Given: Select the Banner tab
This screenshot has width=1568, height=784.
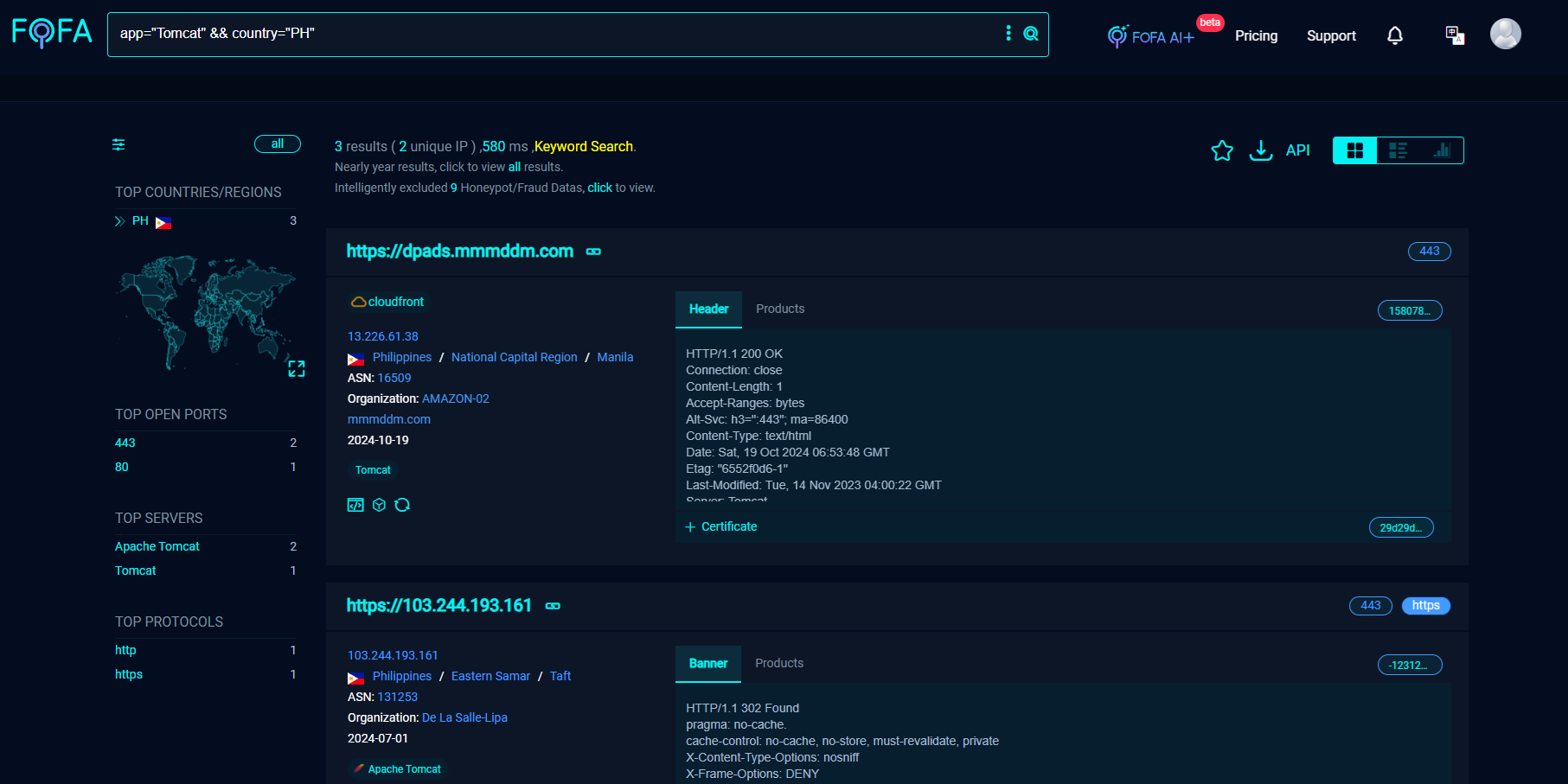Looking at the screenshot, I should click(x=708, y=664).
